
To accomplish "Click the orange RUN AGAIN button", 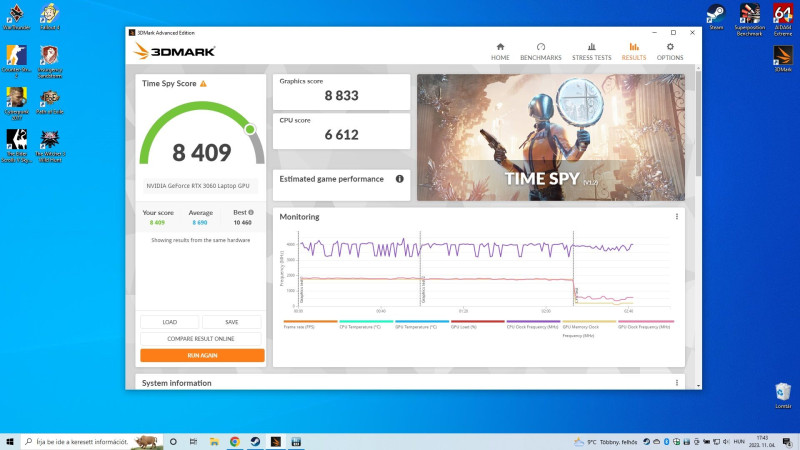I will [x=202, y=355].
